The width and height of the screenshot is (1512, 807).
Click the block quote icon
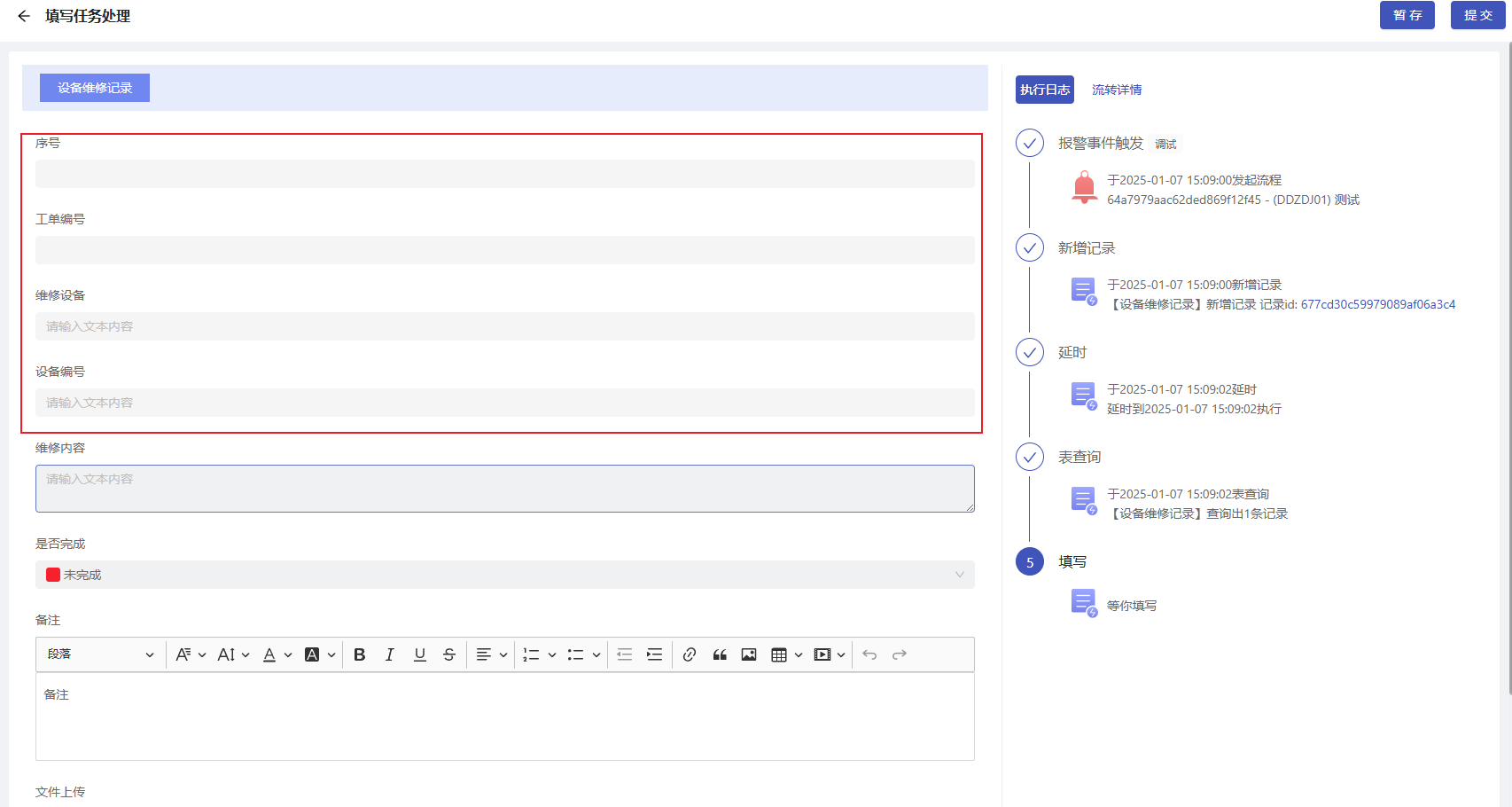720,654
